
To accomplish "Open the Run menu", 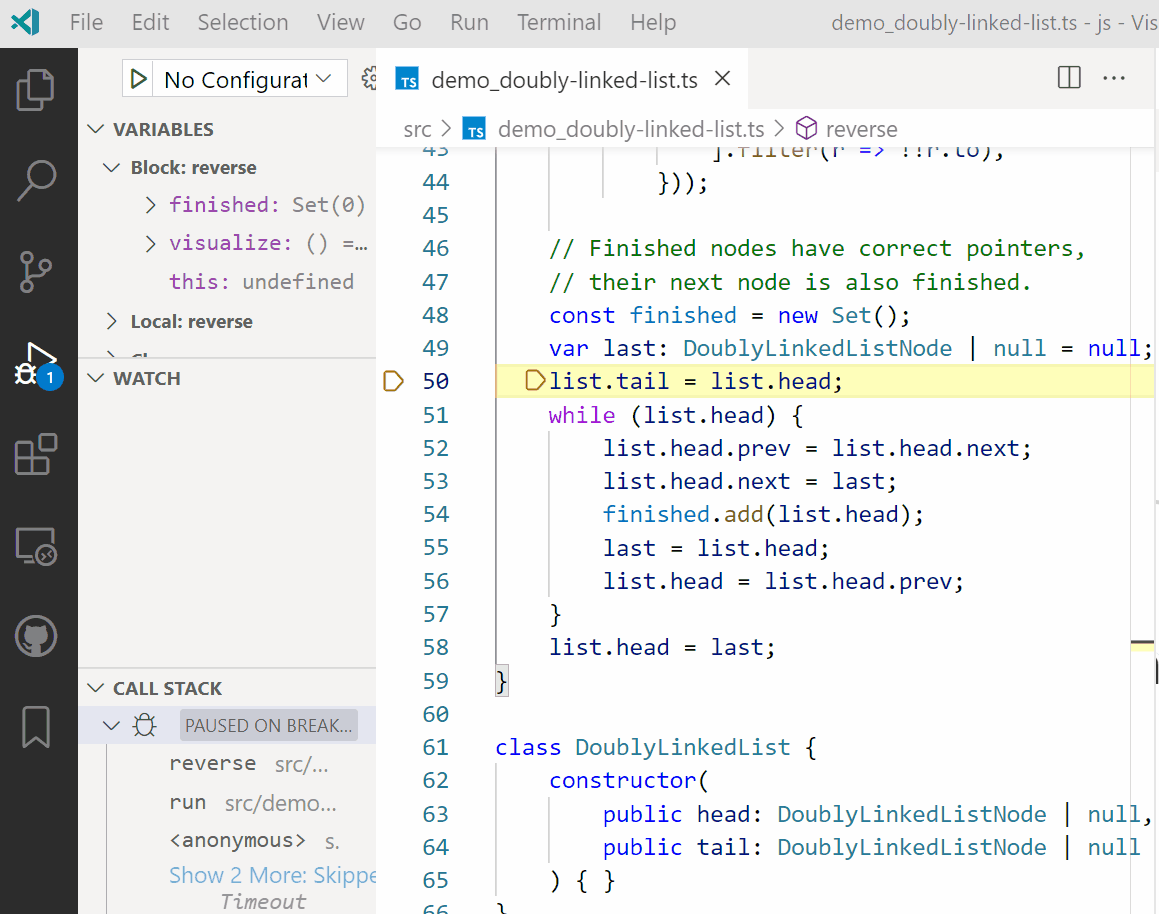I will [469, 22].
